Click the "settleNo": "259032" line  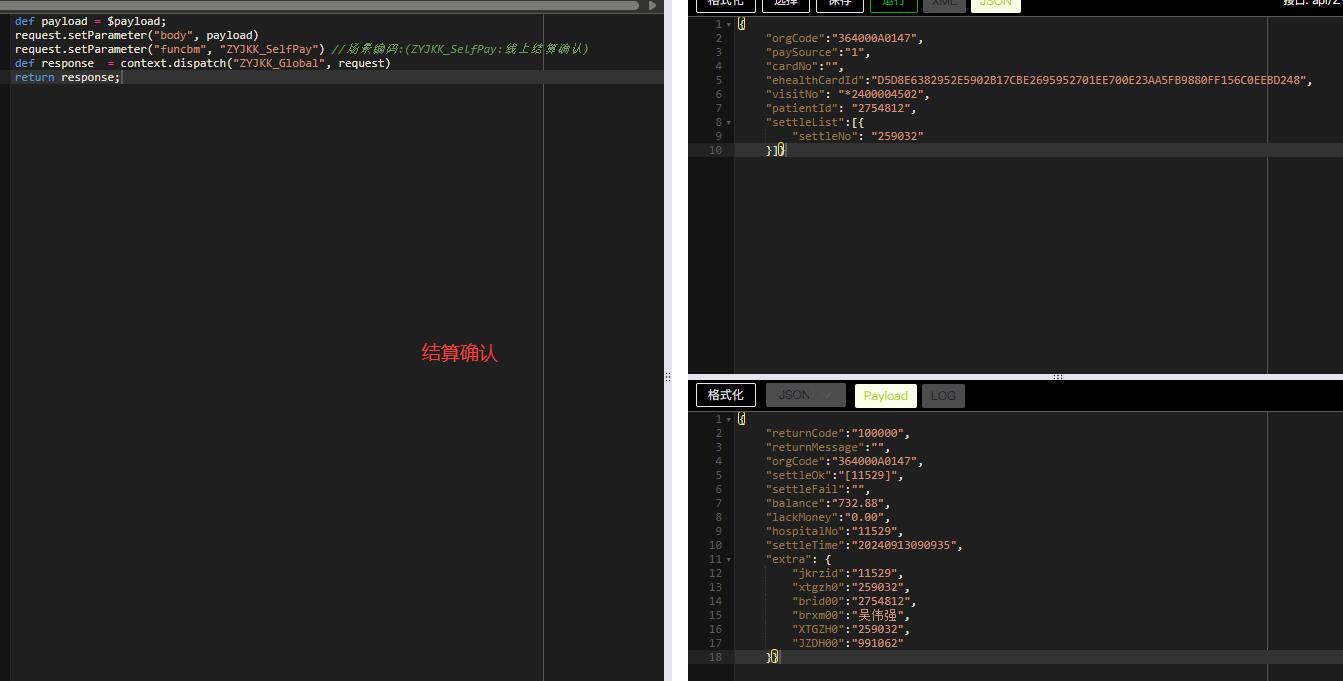[x=858, y=136]
